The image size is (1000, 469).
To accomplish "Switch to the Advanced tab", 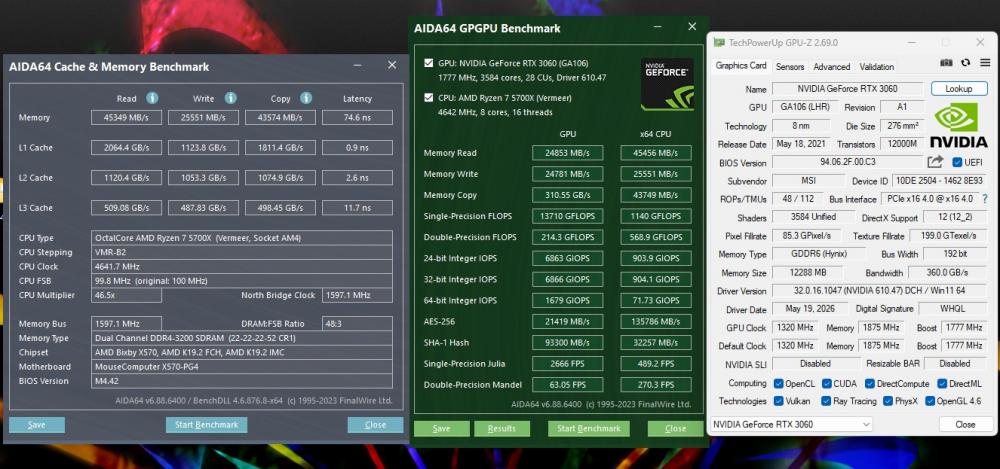I will pyautogui.click(x=832, y=66).
